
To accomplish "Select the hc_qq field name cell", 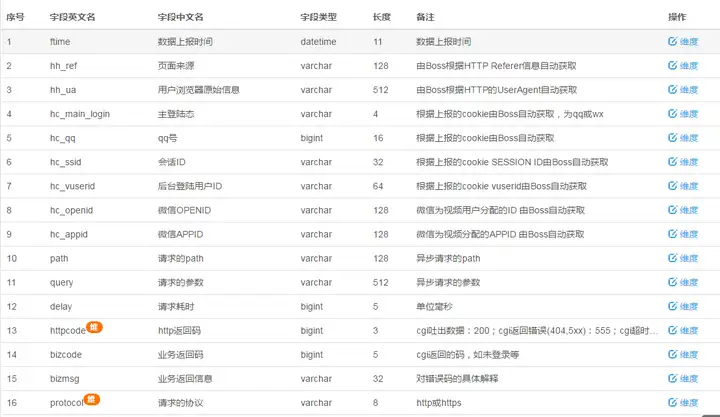I will coord(62,138).
